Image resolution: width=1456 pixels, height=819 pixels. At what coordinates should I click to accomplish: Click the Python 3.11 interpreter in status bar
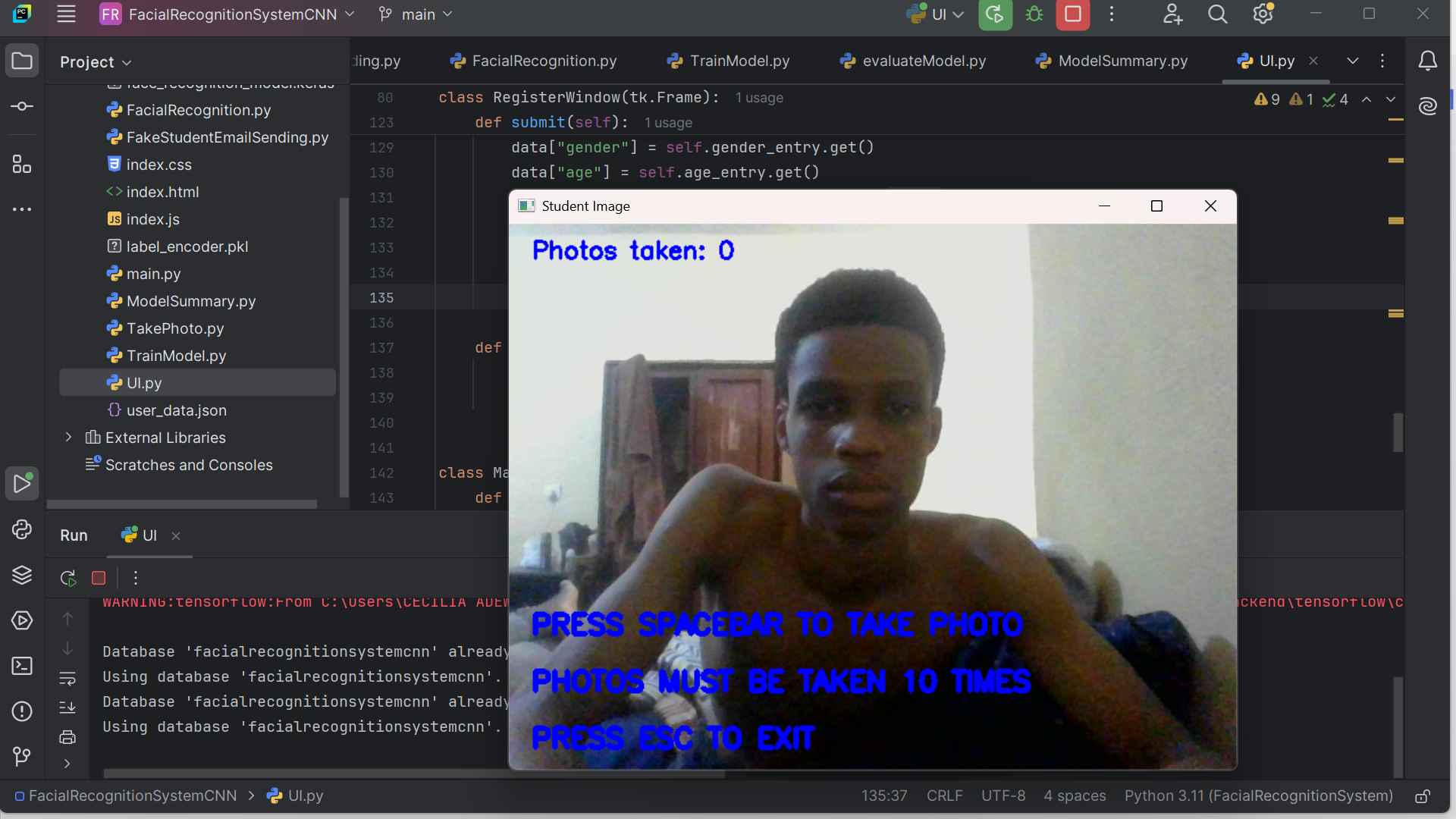(1257, 795)
